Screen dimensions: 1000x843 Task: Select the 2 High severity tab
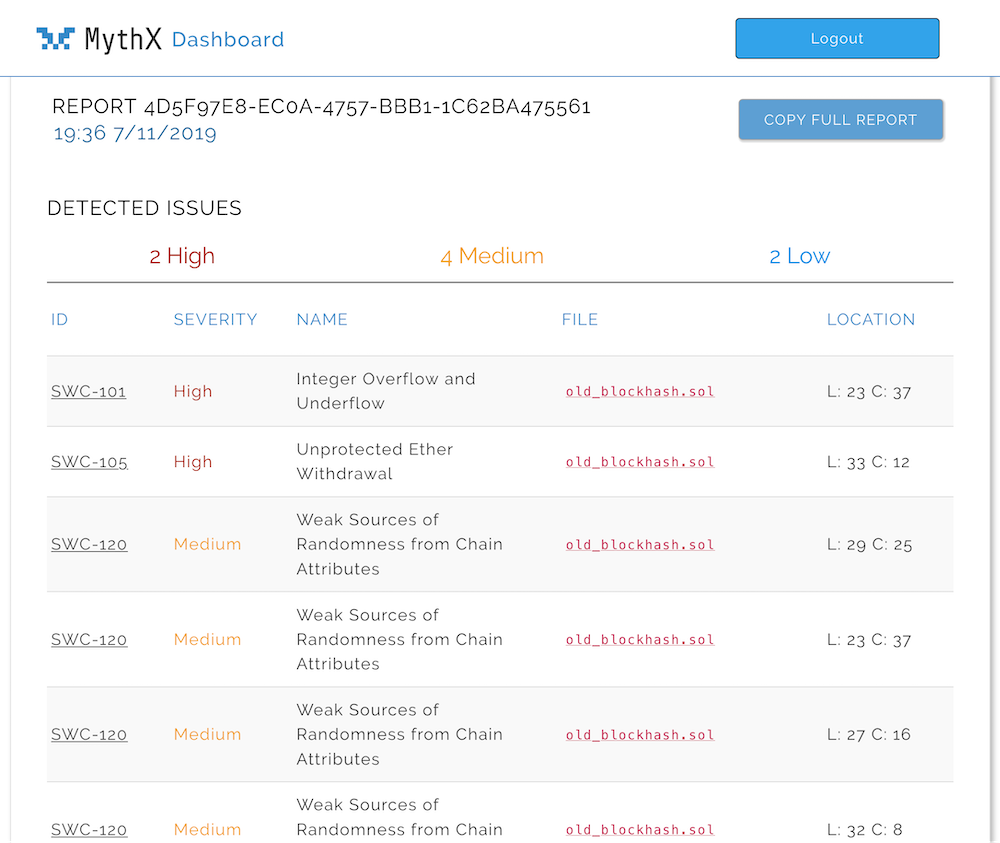[182, 256]
